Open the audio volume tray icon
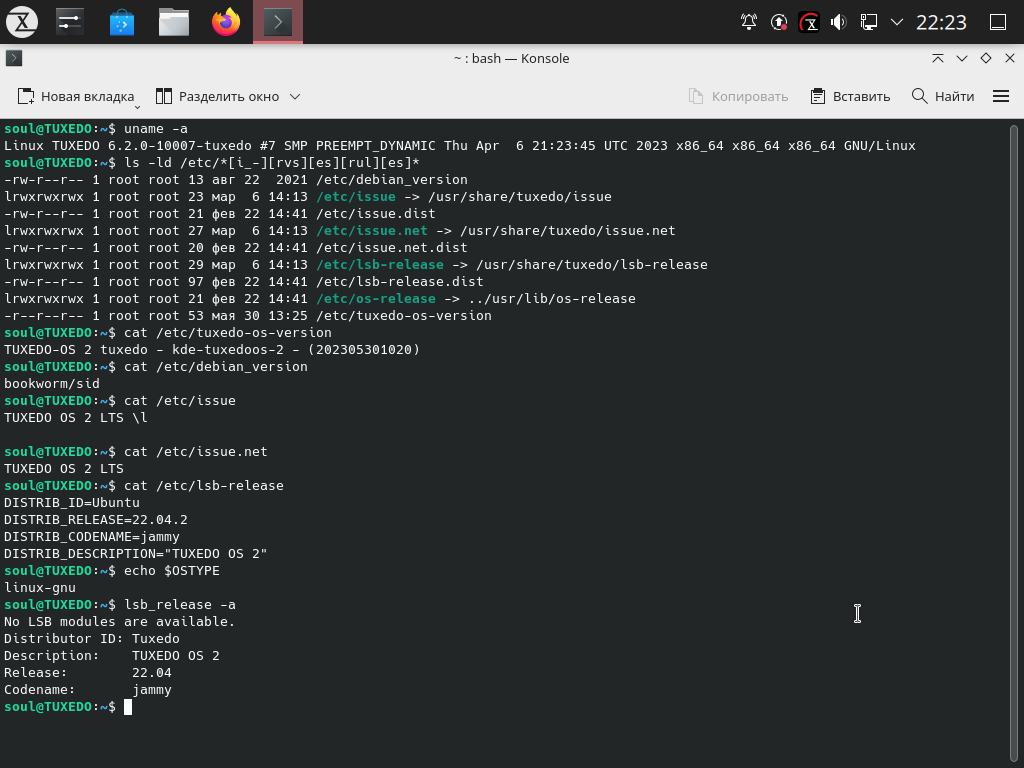Viewport: 1024px width, 768px height. [x=839, y=22]
